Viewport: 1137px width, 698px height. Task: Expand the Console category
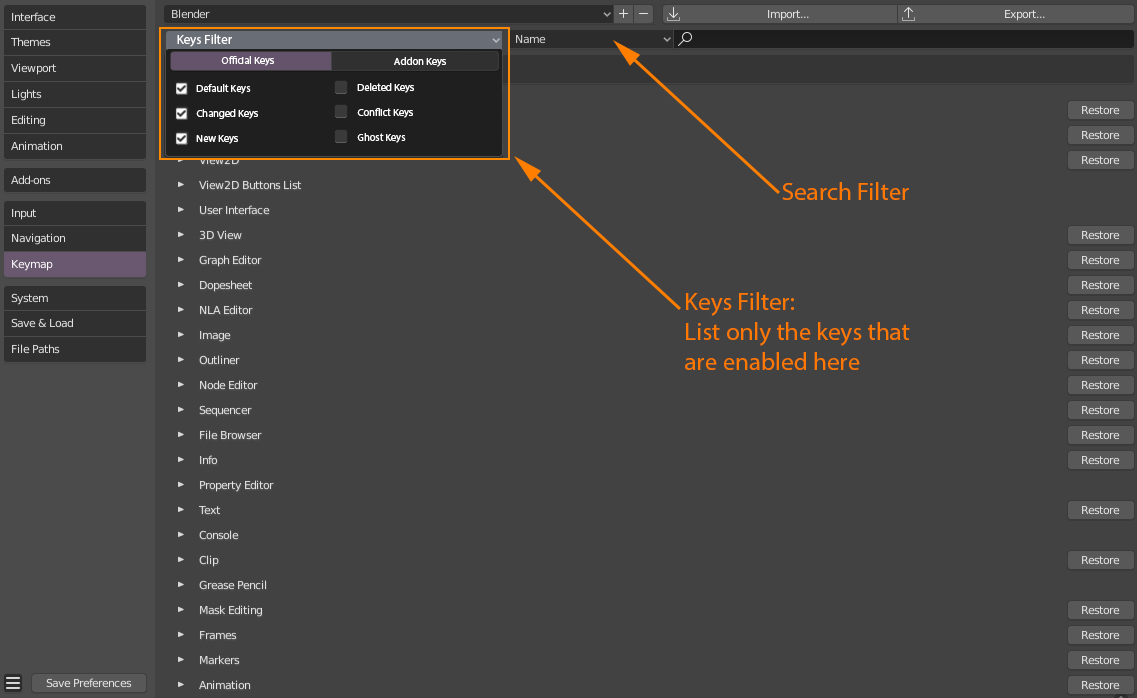(x=181, y=535)
